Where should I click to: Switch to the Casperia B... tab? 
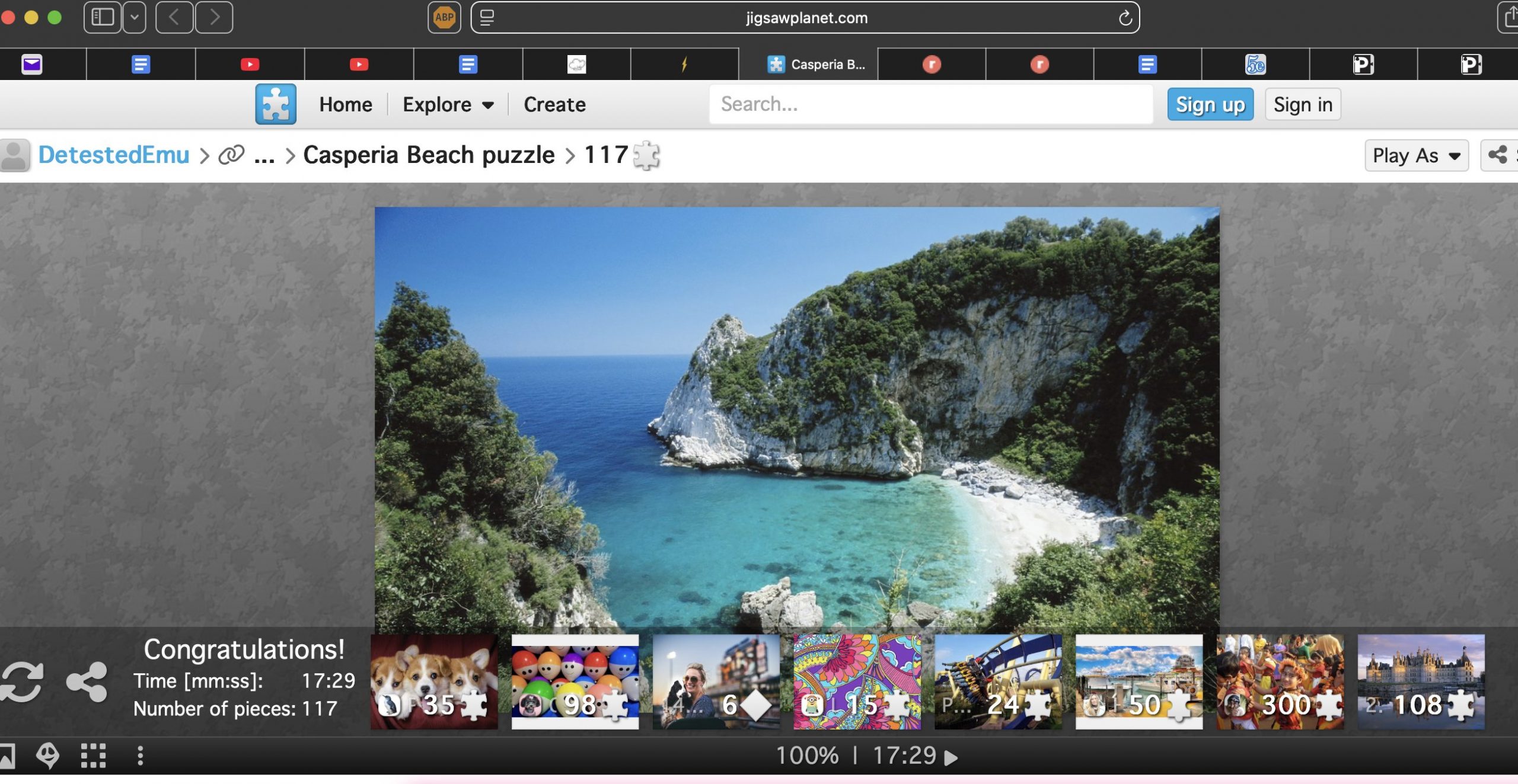point(816,64)
